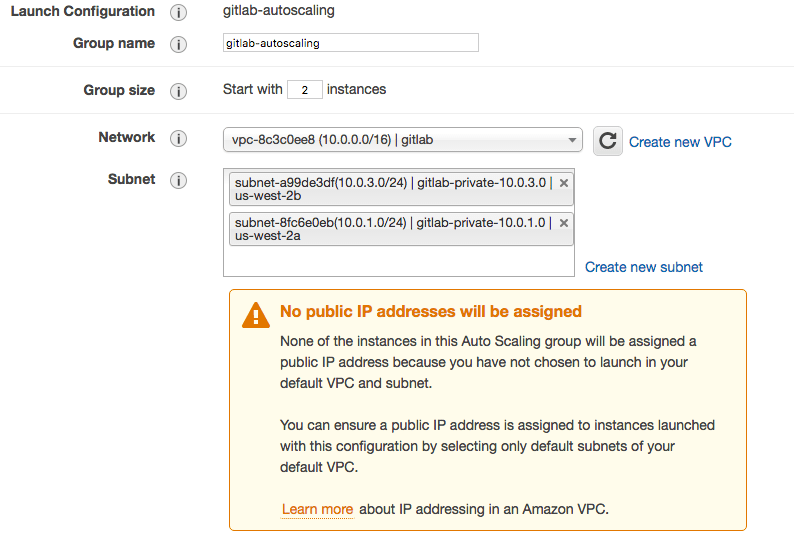Click the orange warning triangle icon

click(256, 315)
